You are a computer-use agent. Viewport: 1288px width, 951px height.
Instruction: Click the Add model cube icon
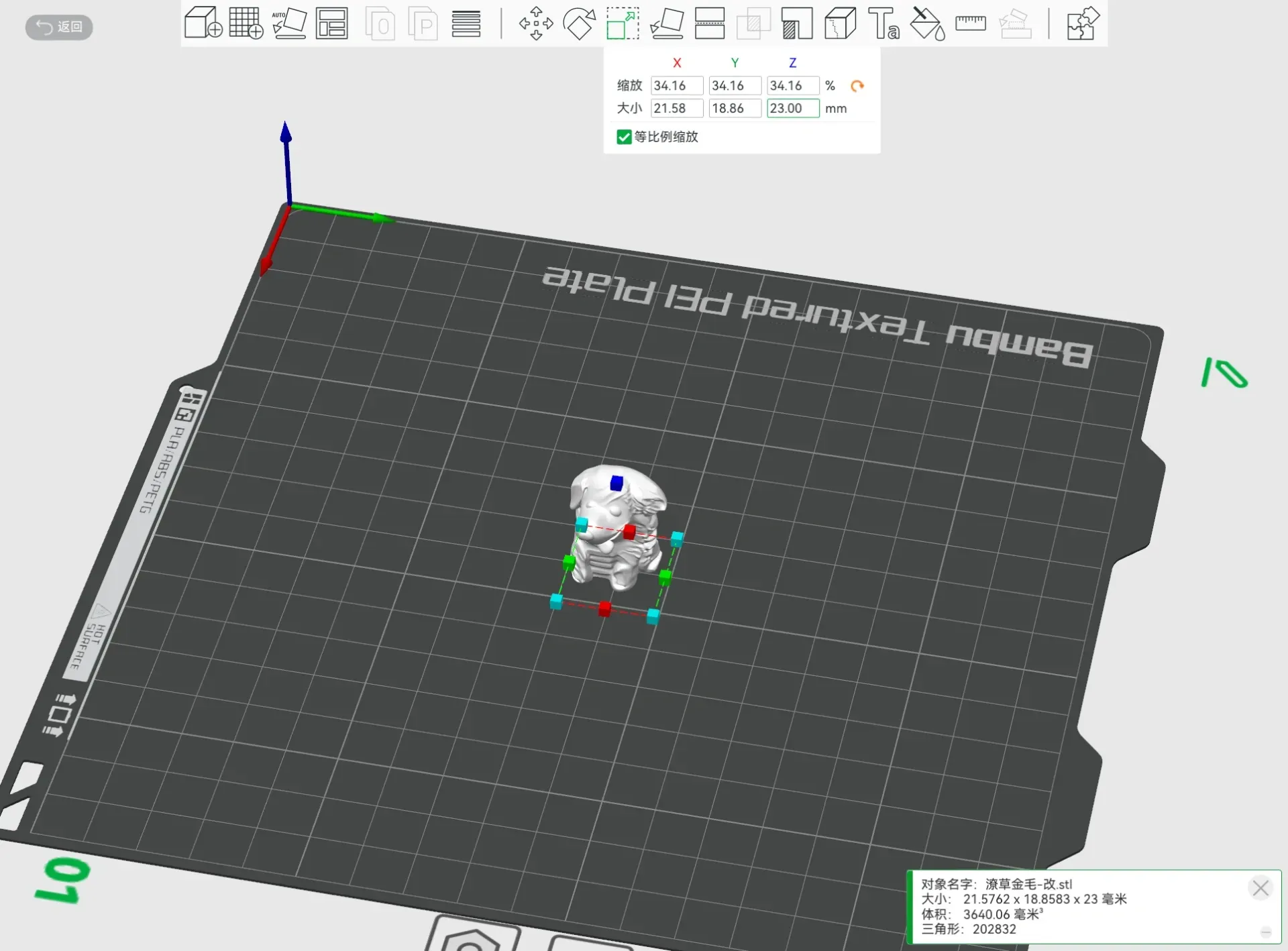pyautogui.click(x=203, y=23)
